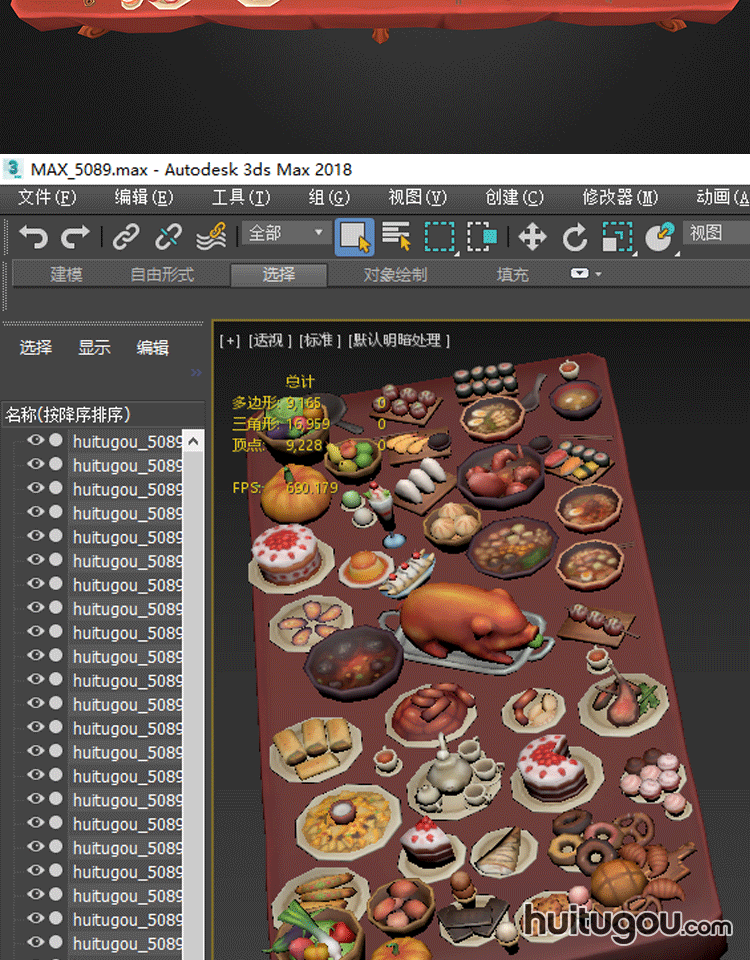Toggle the Window/Crossing selection icon

[x=483, y=237]
